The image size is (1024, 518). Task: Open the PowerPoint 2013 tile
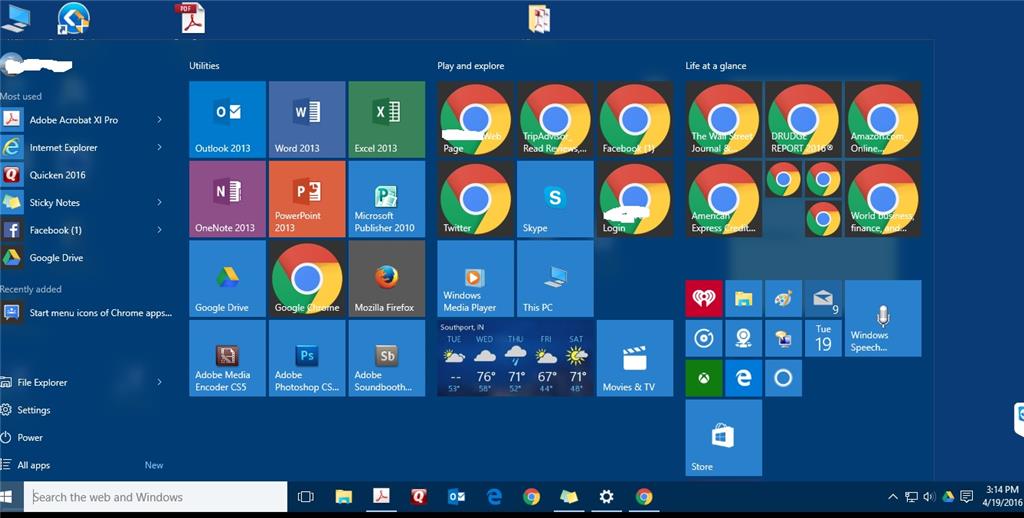(307, 199)
